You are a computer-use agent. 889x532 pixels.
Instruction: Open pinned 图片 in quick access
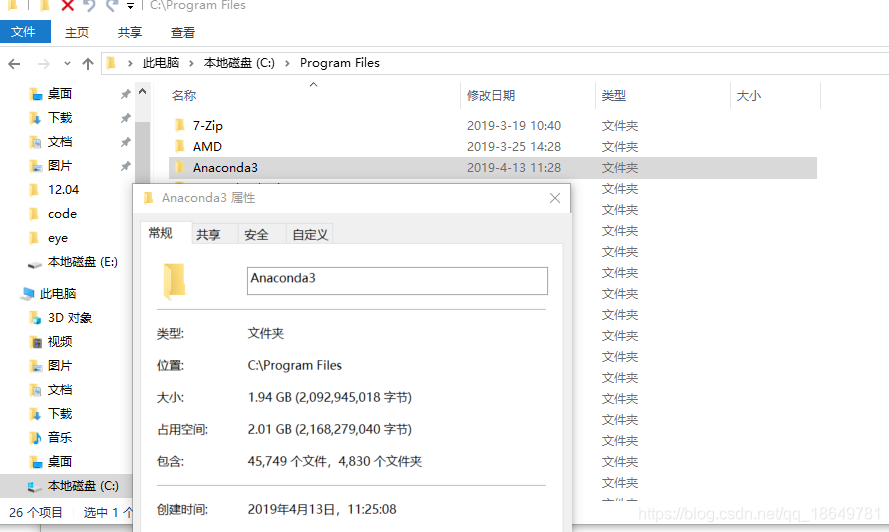pos(60,166)
